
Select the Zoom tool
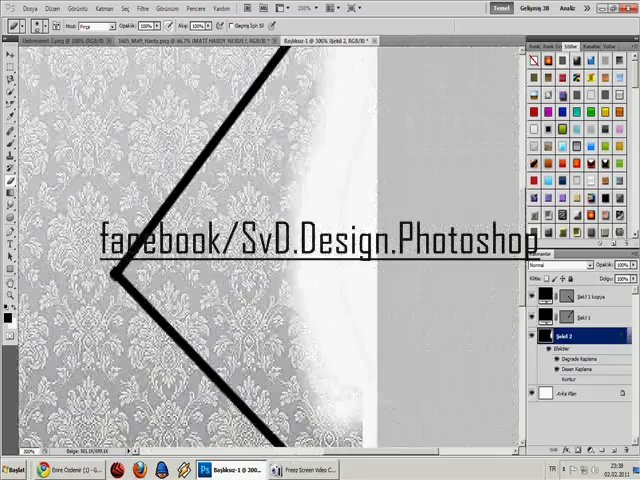click(x=10, y=295)
